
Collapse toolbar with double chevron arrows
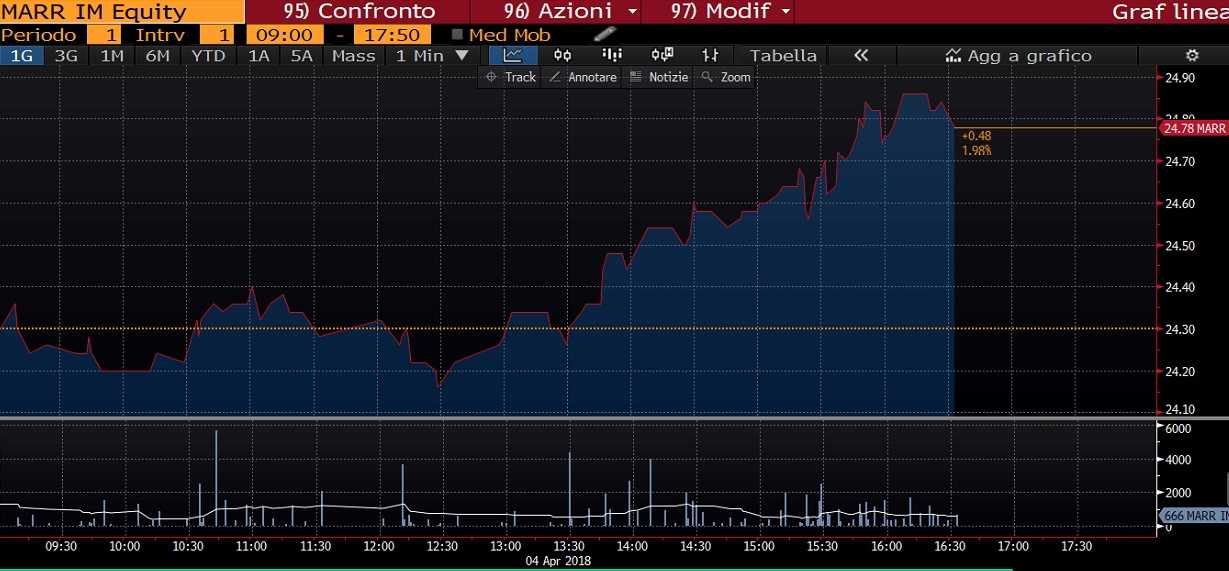pyautogui.click(x=860, y=56)
